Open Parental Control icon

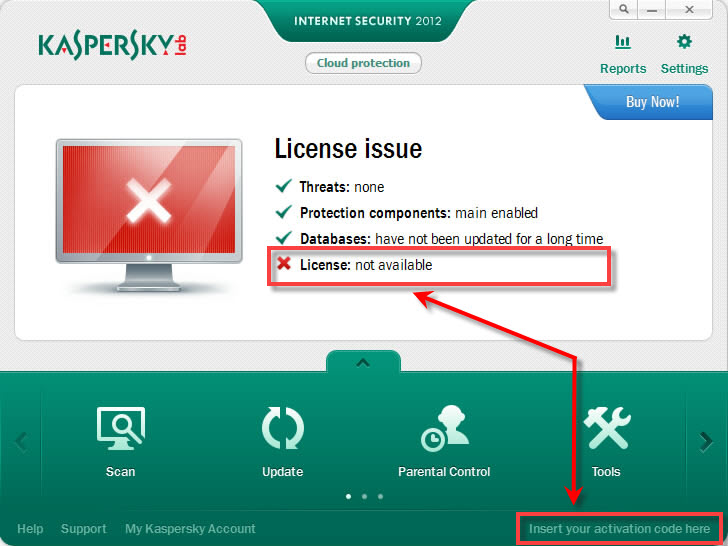pos(444,428)
